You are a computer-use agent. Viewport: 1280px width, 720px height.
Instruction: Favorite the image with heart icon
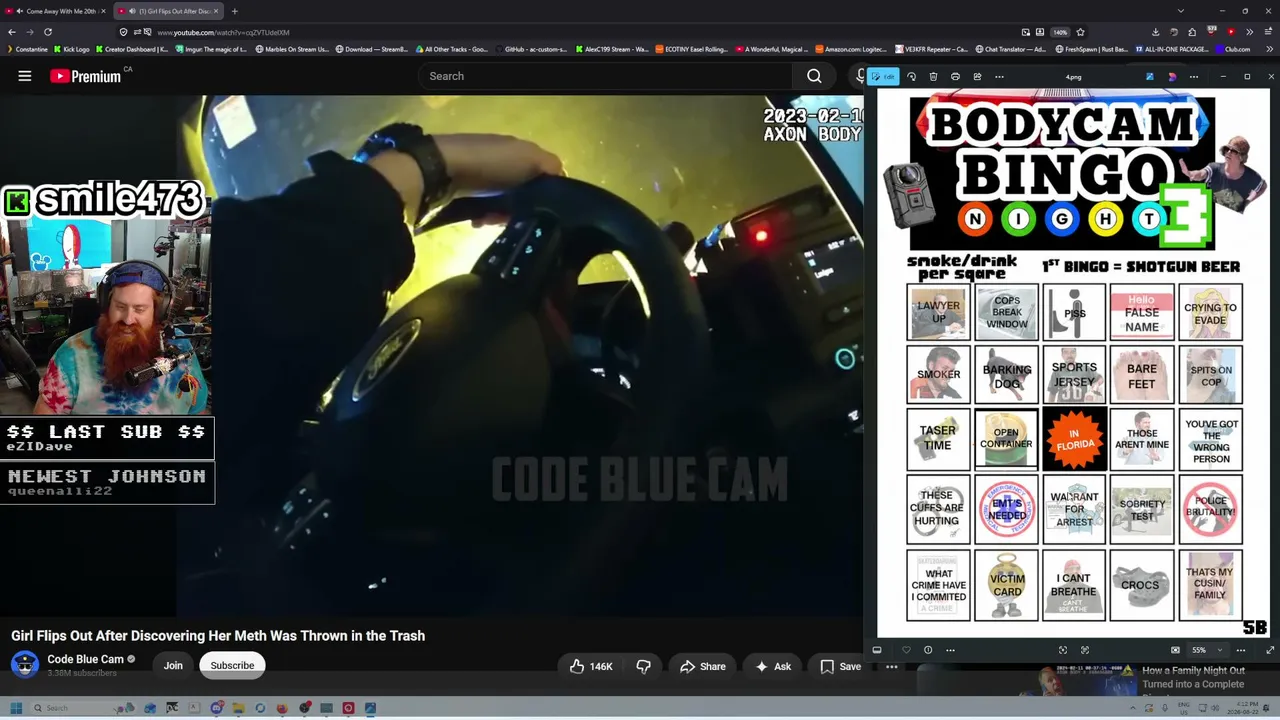tap(906, 650)
